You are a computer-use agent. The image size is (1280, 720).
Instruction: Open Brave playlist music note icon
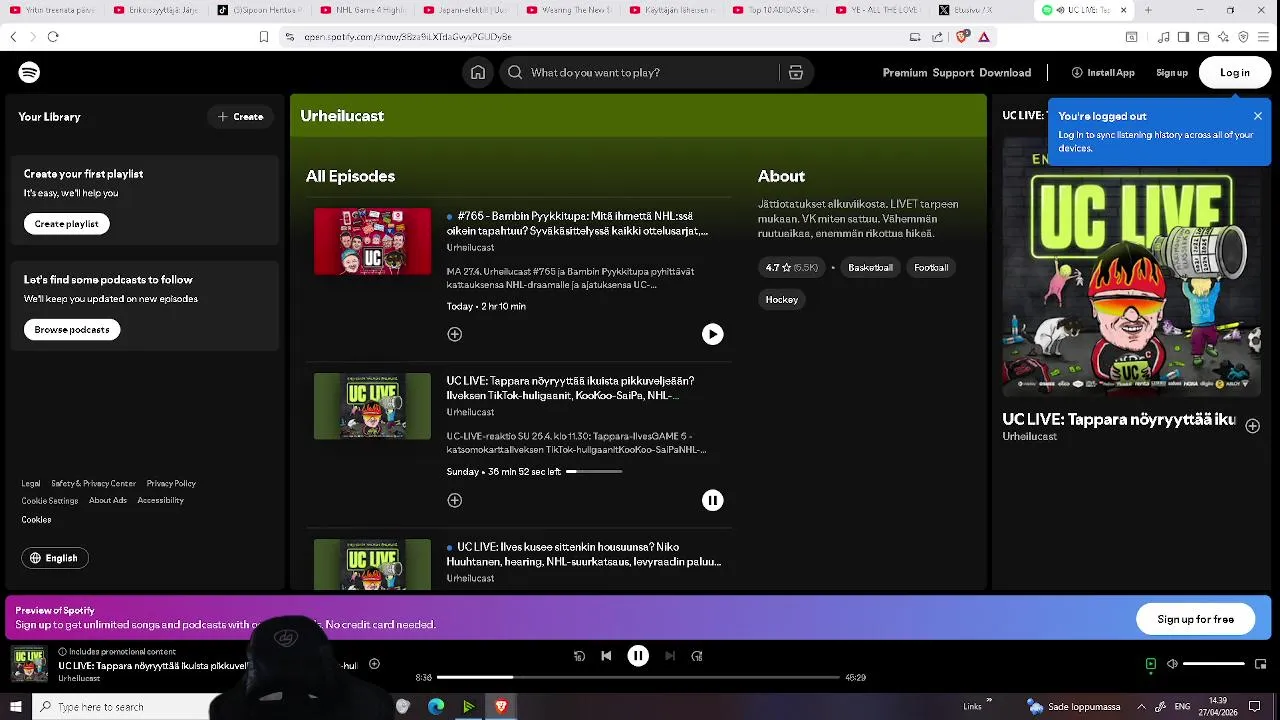pyautogui.click(x=1164, y=37)
